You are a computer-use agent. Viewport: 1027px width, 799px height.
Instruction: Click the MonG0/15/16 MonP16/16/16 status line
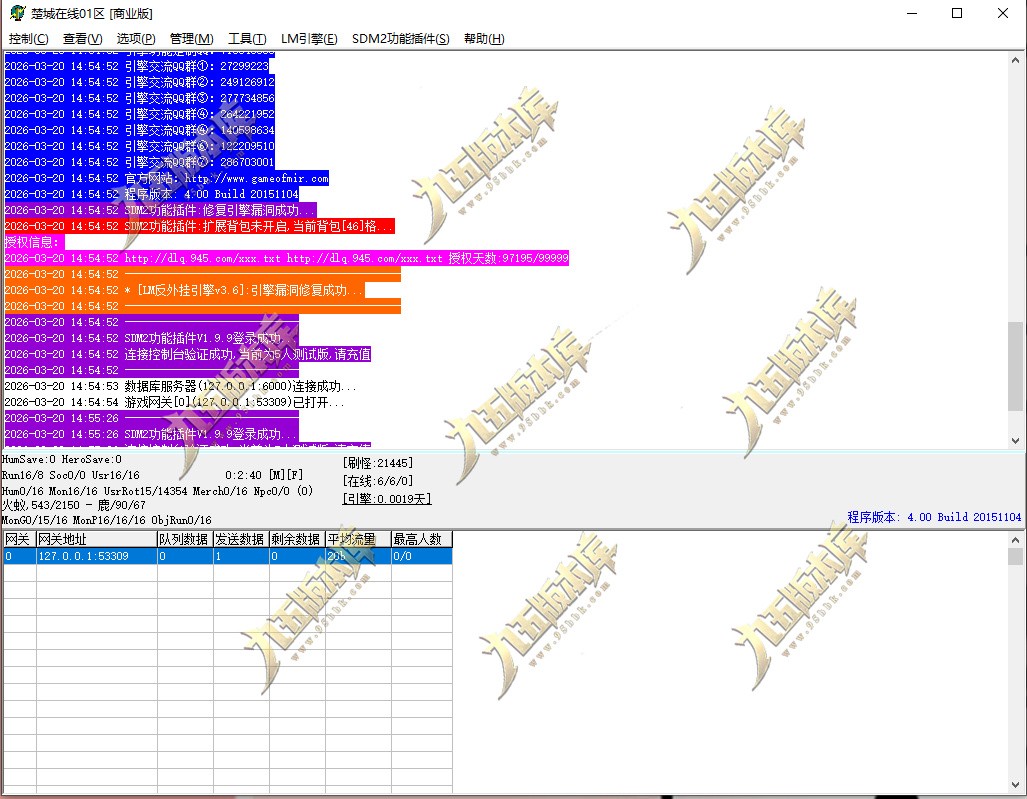point(107,520)
